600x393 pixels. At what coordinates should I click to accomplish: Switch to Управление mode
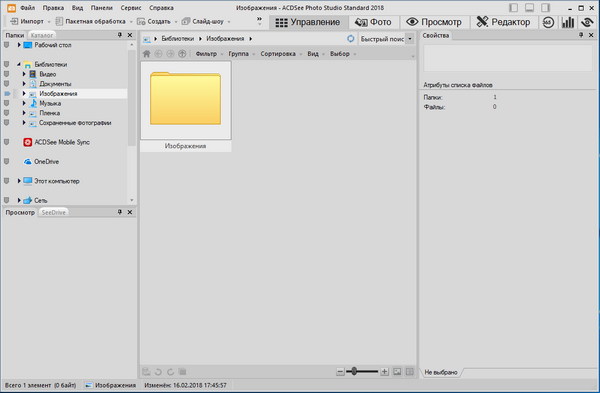pyautogui.click(x=308, y=22)
